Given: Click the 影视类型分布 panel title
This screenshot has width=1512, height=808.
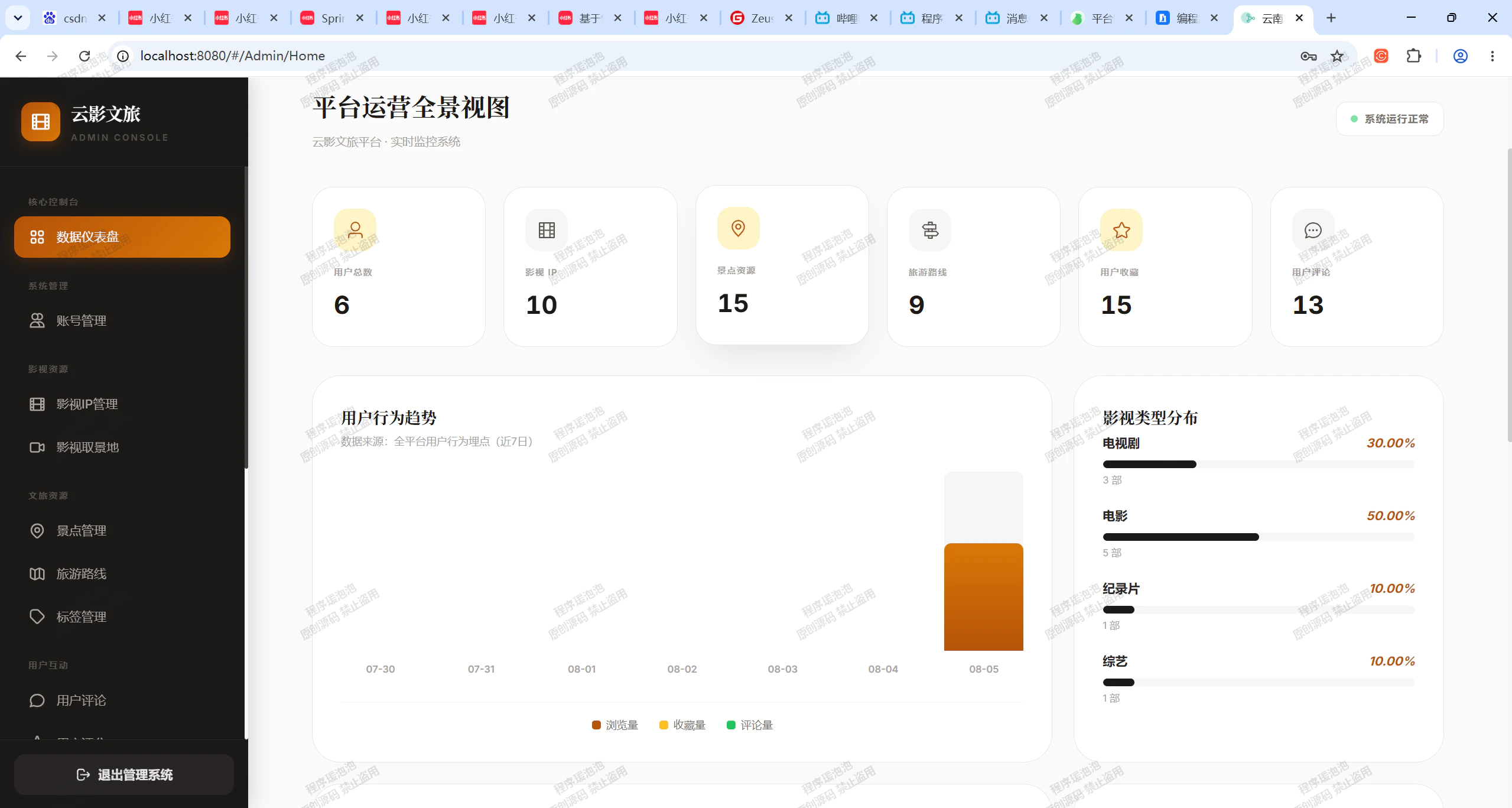Looking at the screenshot, I should pyautogui.click(x=1150, y=417).
